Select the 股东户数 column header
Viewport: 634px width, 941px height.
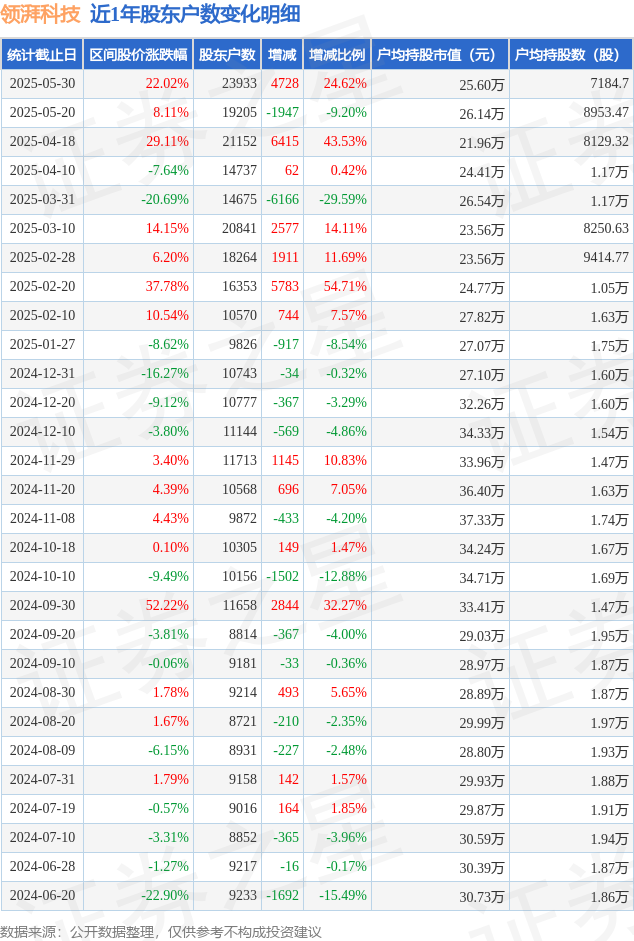[227, 55]
